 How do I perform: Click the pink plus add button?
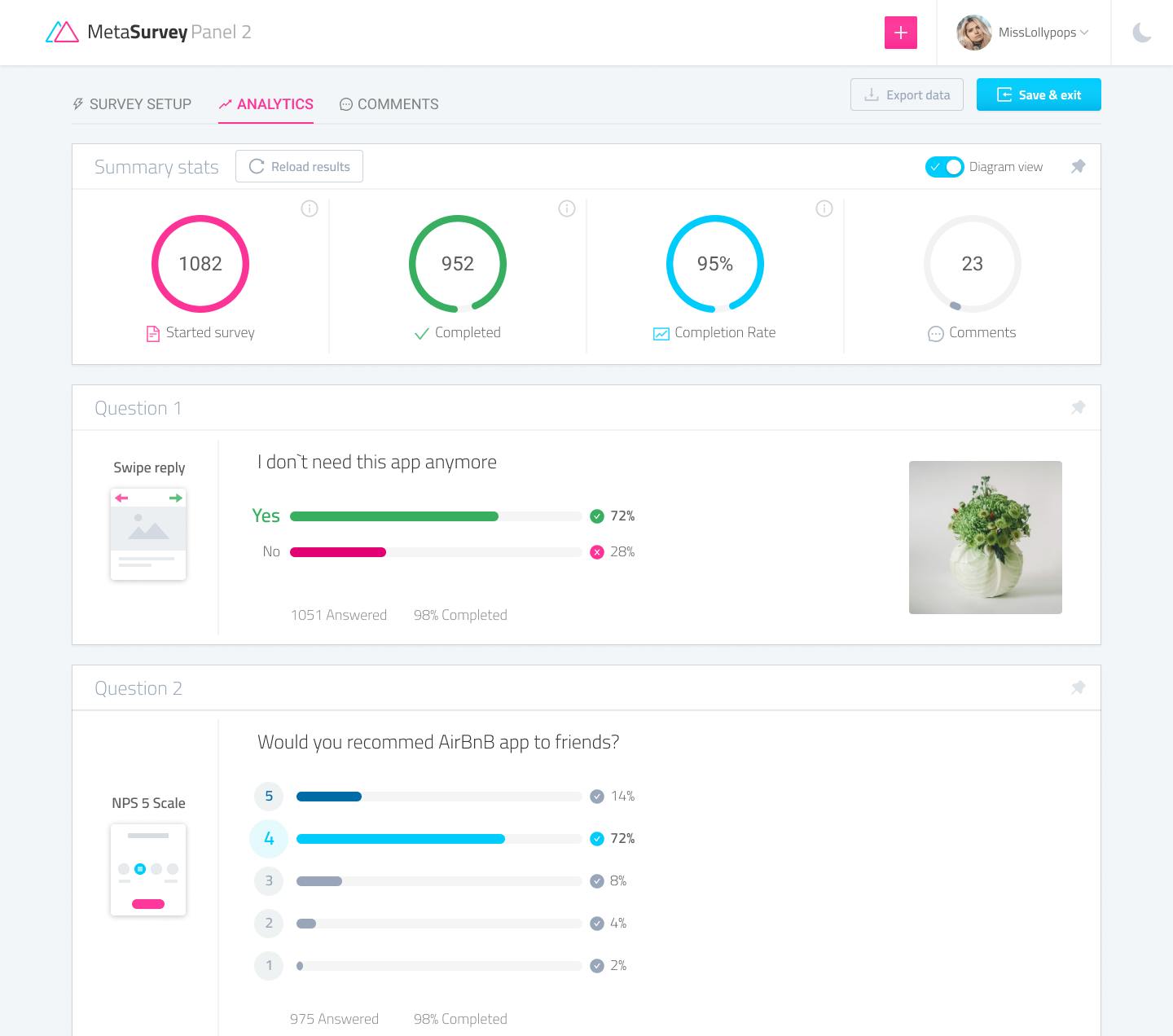coord(900,33)
